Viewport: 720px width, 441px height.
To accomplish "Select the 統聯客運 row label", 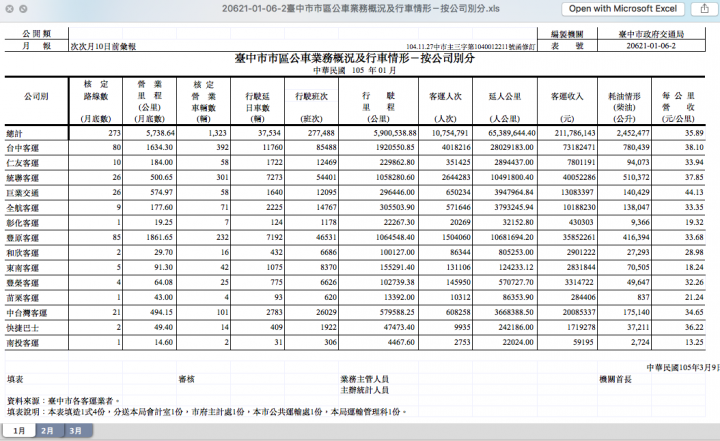I will (x=22, y=178).
